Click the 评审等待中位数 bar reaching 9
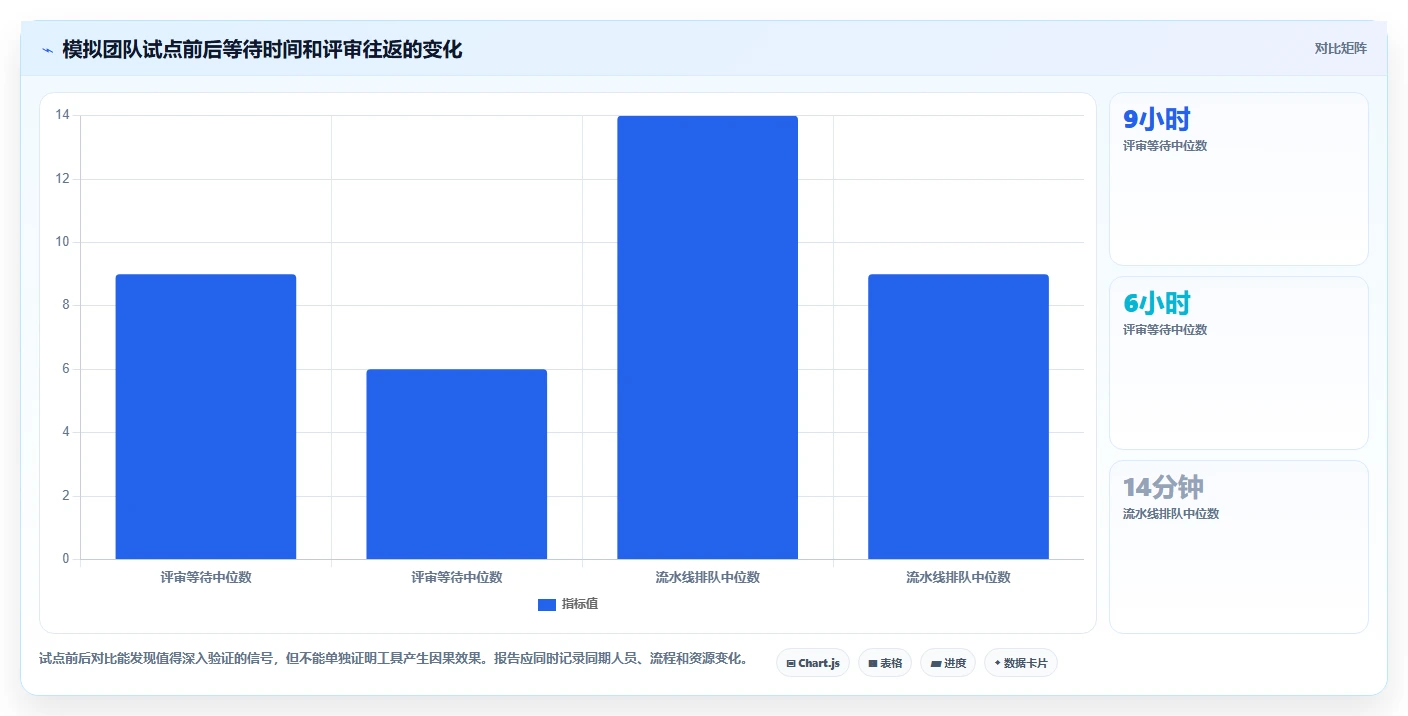Viewport: 1408px width, 716px height. [206, 416]
